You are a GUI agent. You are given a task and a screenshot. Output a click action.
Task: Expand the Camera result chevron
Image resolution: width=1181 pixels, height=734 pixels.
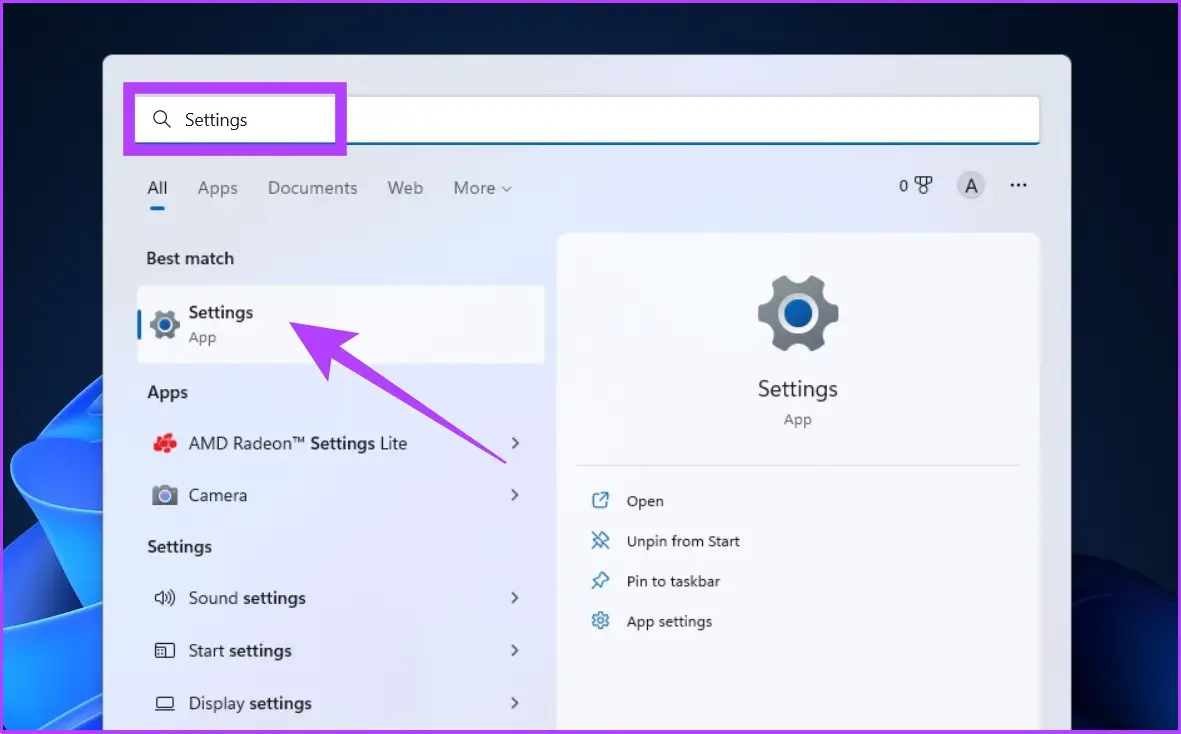(x=515, y=495)
